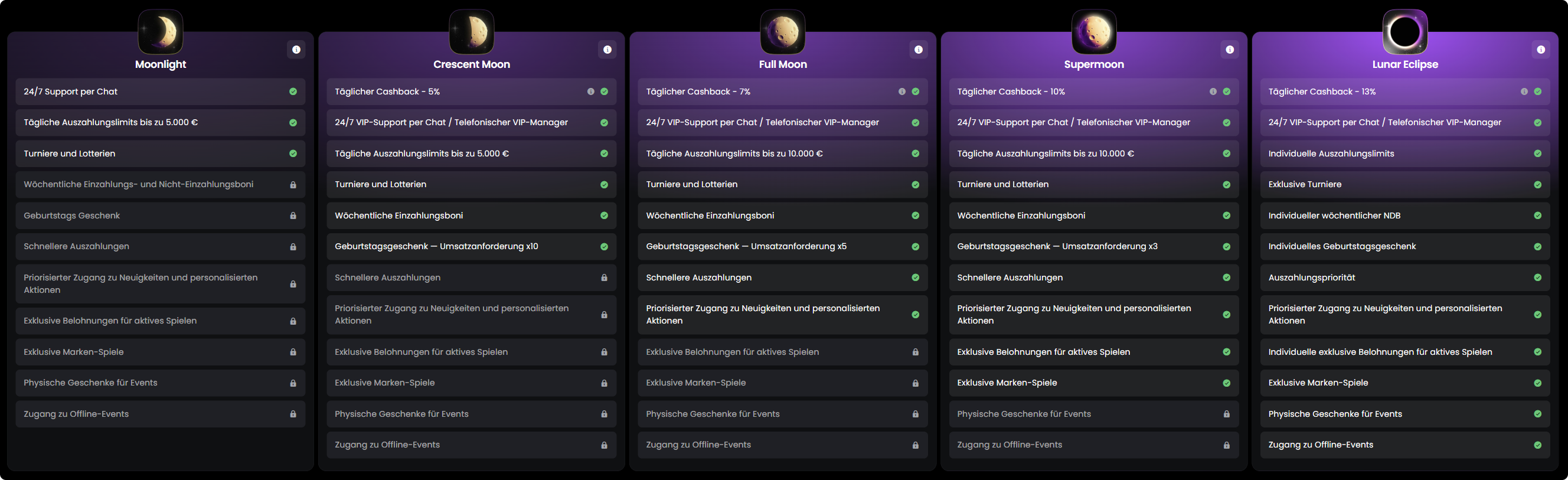This screenshot has height=480, width=1568.
Task: Click lock on Supermoon Physische Geschenke für Events
Action: tap(1226, 414)
